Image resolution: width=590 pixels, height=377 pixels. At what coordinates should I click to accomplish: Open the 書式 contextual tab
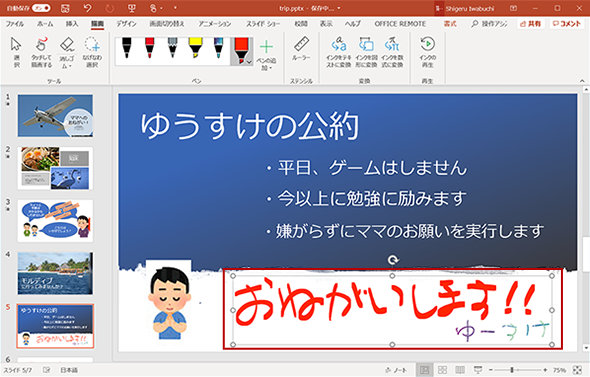450,24
